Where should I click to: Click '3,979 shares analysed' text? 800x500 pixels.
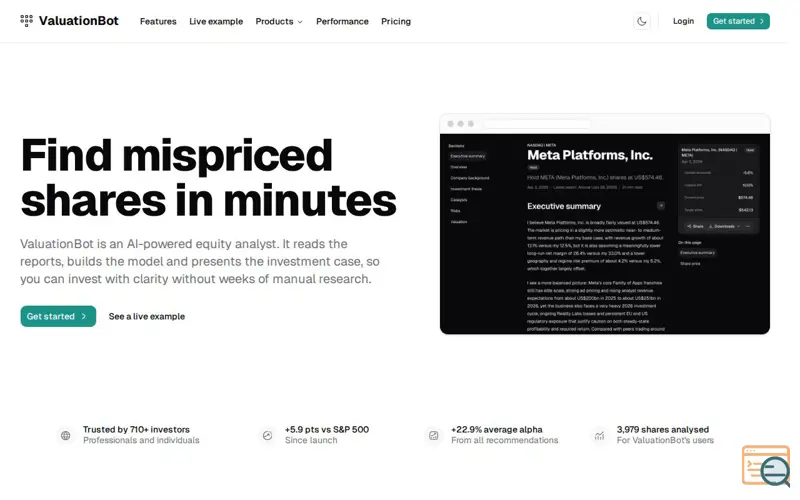(x=663, y=430)
